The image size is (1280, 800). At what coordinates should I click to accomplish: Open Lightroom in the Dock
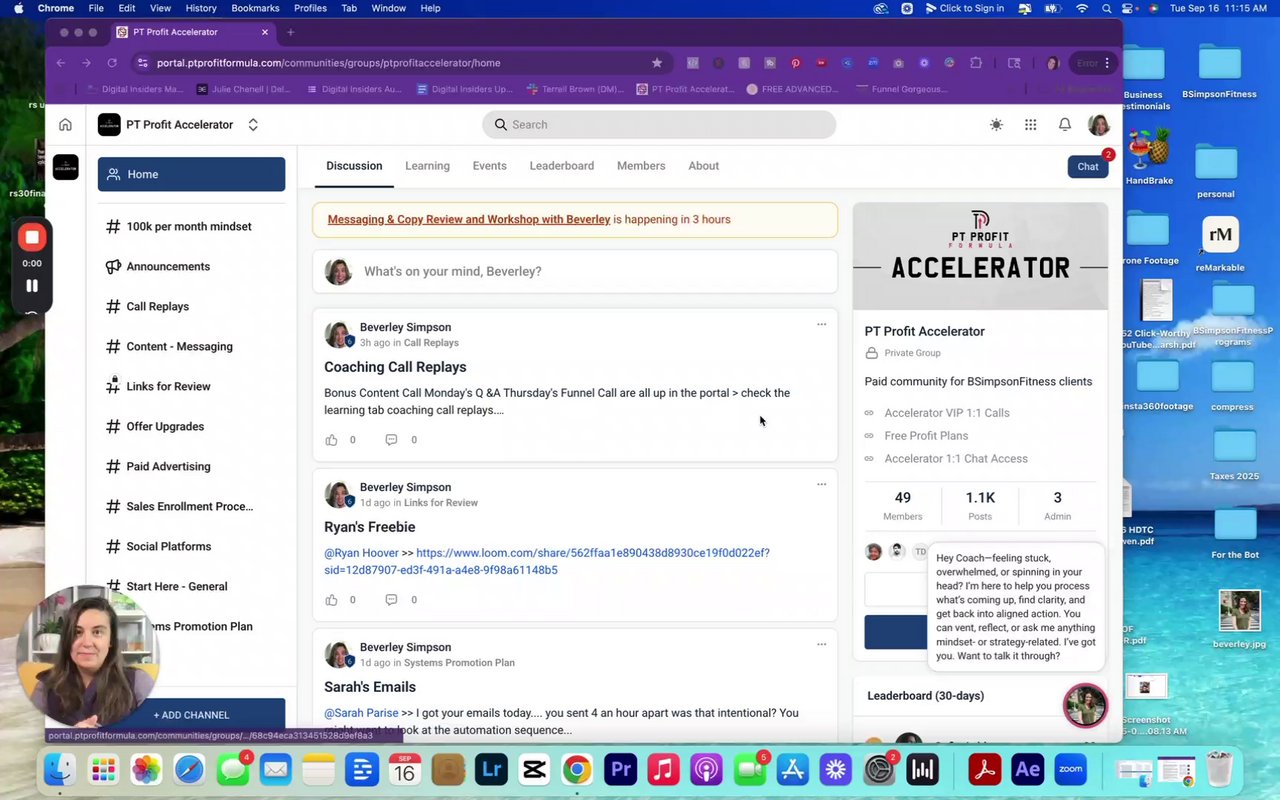(x=490, y=769)
